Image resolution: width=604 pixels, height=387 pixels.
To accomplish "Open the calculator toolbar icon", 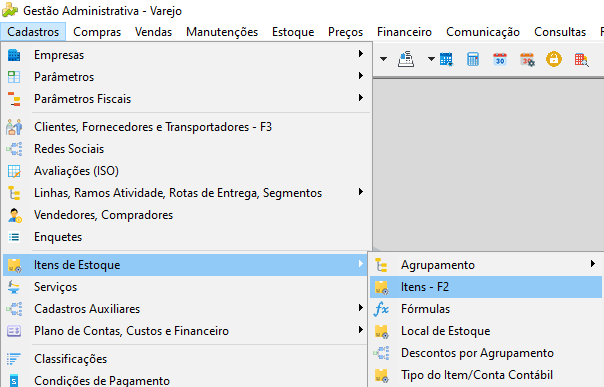I will coord(473,60).
